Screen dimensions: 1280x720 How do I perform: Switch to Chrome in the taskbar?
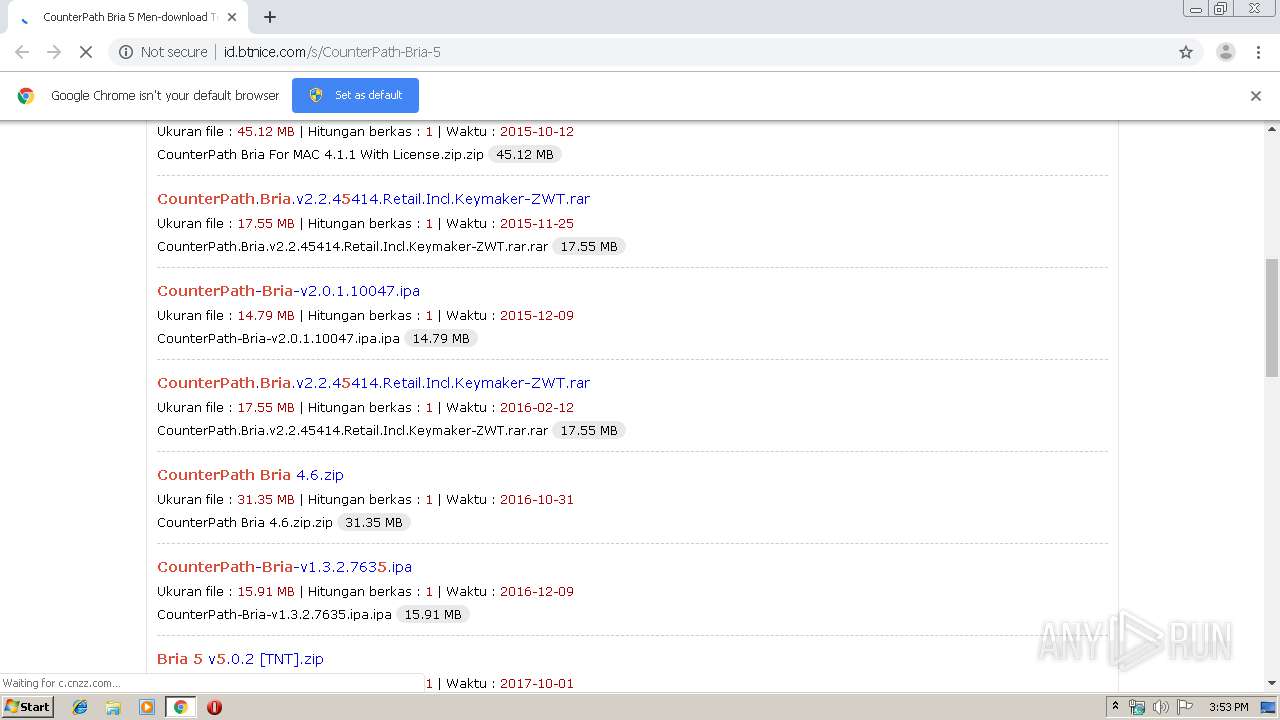point(180,707)
